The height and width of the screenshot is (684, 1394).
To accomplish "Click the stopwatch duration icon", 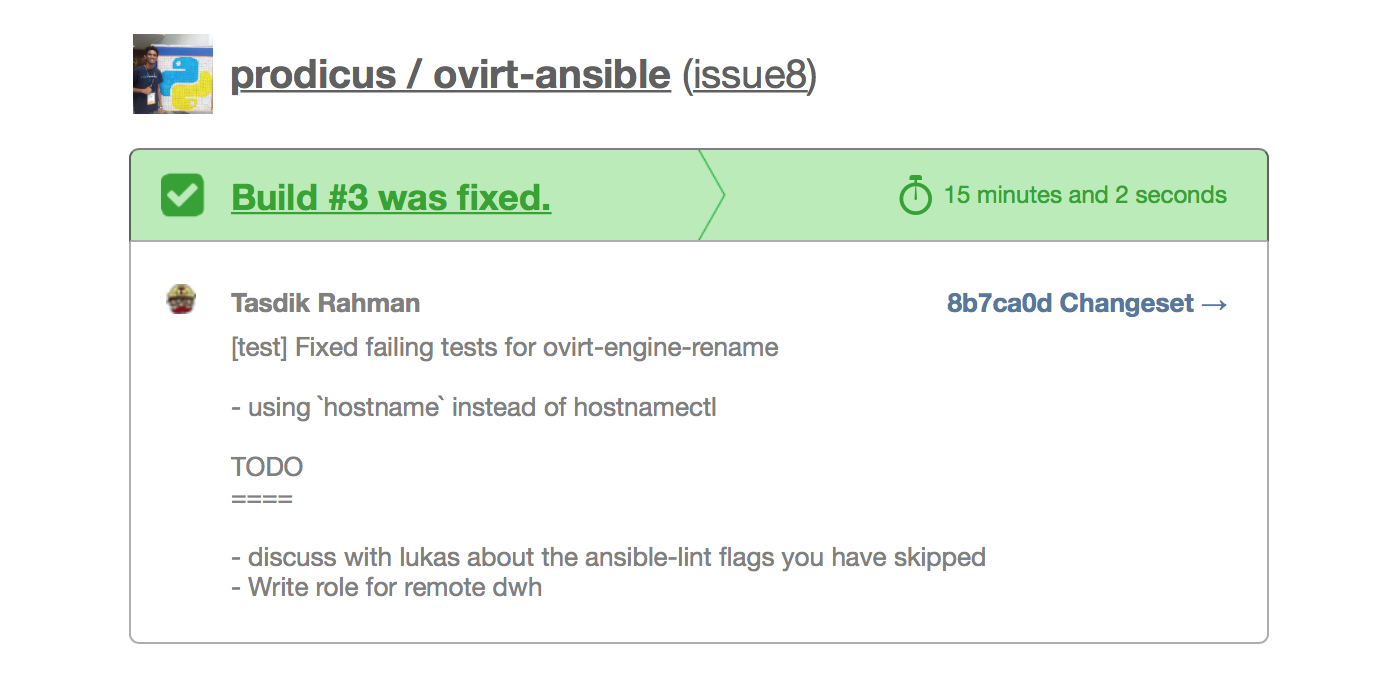I will click(915, 195).
